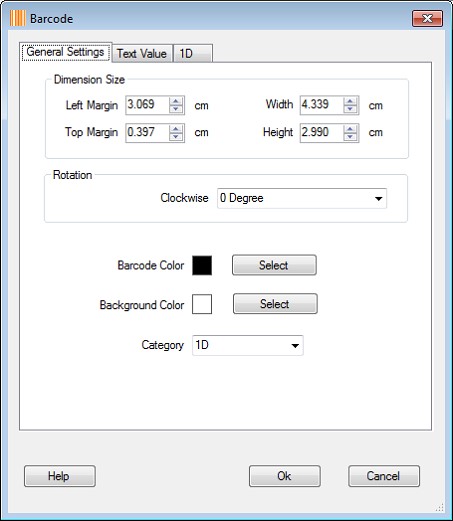This screenshot has height=521, width=453.
Task: Open the 1D tab
Action: (x=193, y=53)
